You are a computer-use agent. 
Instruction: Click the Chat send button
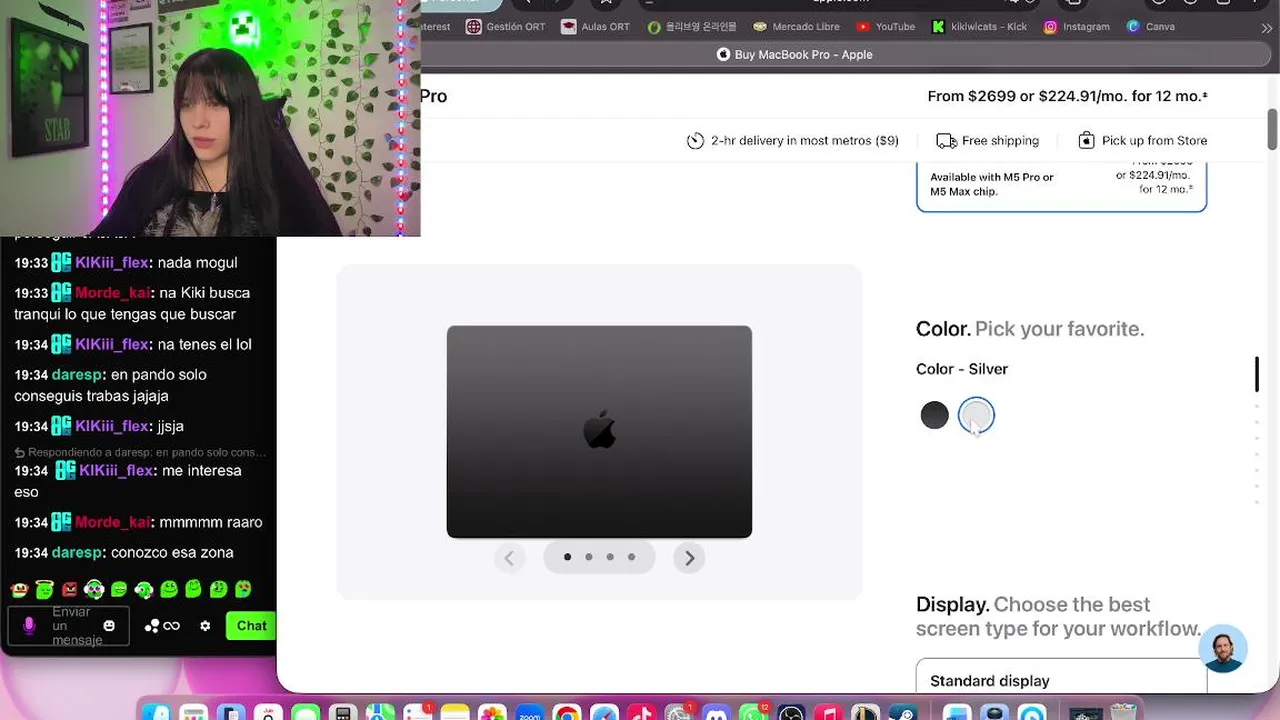[x=251, y=626]
